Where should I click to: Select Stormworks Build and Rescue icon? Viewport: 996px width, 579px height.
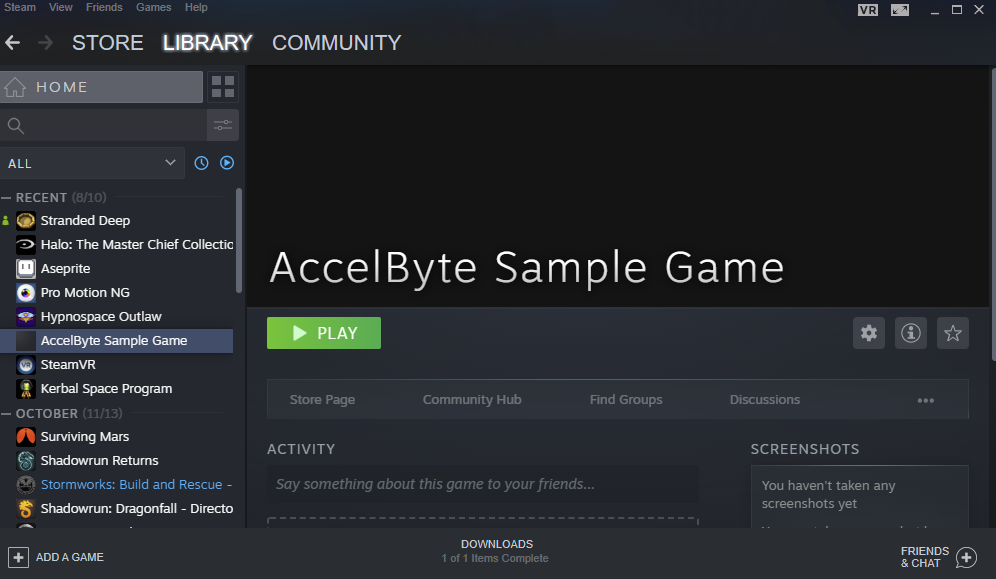(25, 485)
